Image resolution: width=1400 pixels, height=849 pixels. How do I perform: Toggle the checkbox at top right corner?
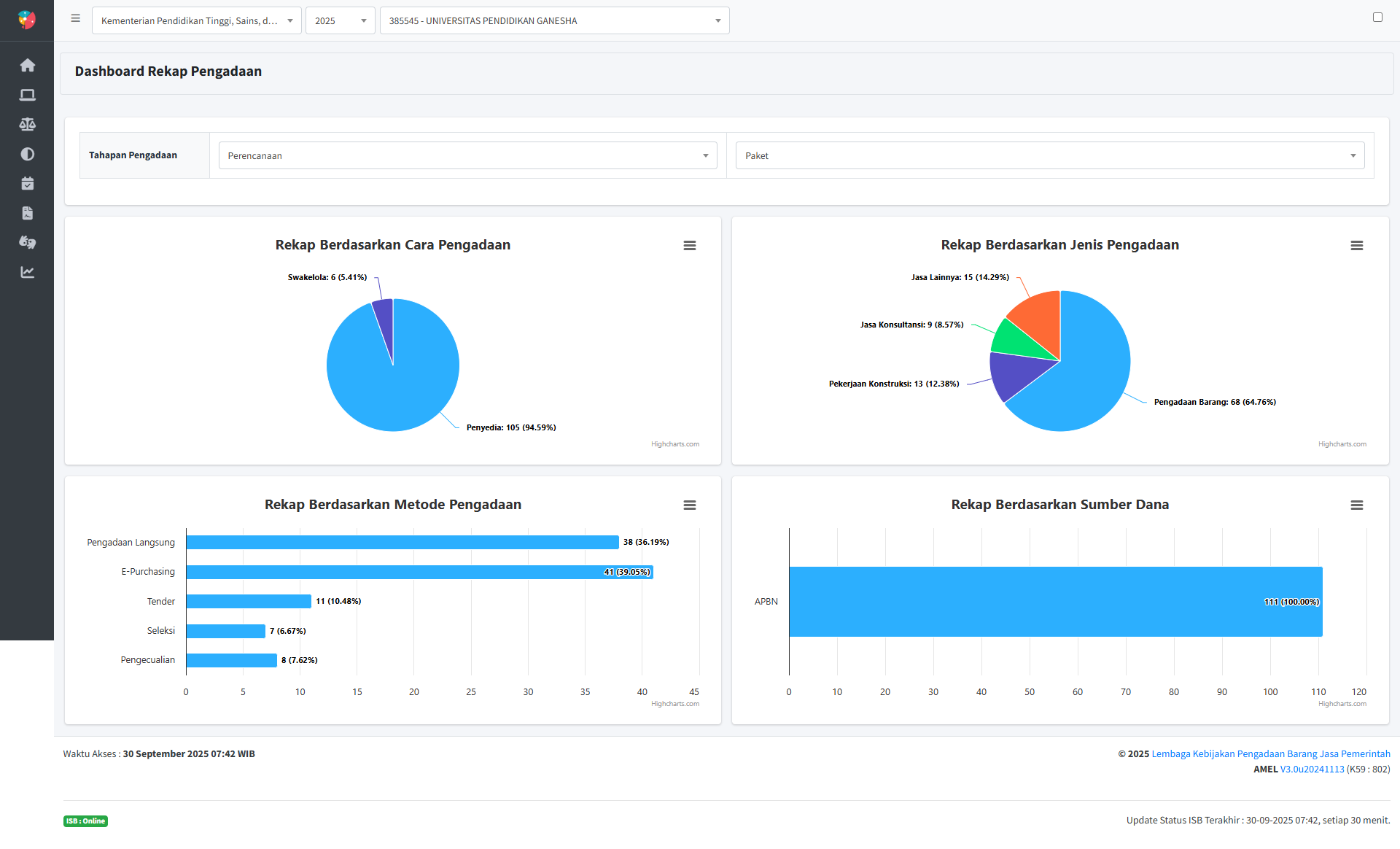(1377, 18)
